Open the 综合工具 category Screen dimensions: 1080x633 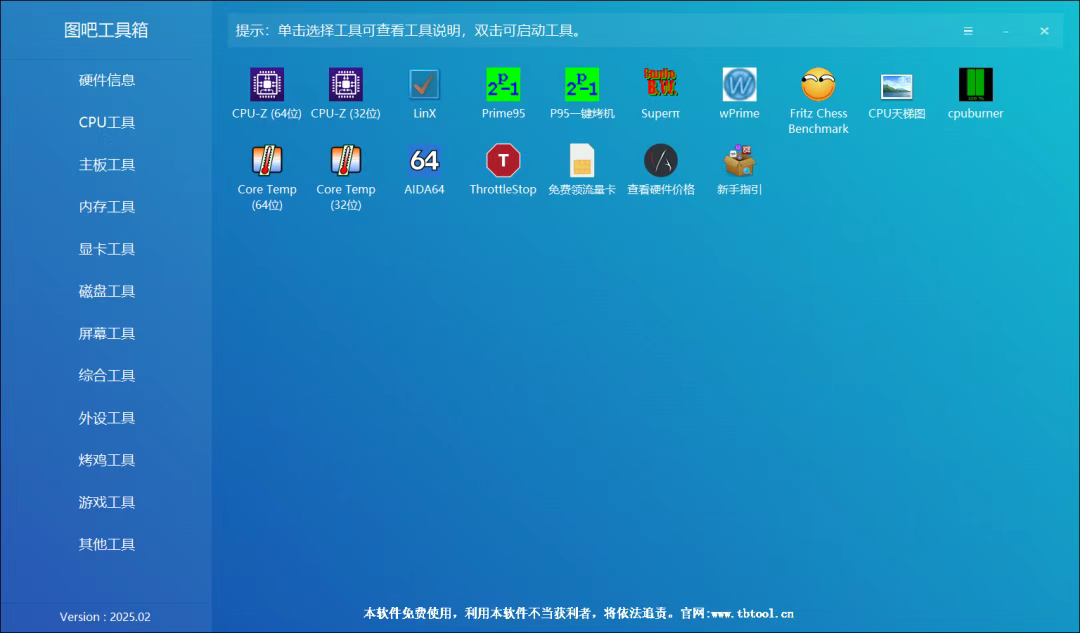click(107, 375)
